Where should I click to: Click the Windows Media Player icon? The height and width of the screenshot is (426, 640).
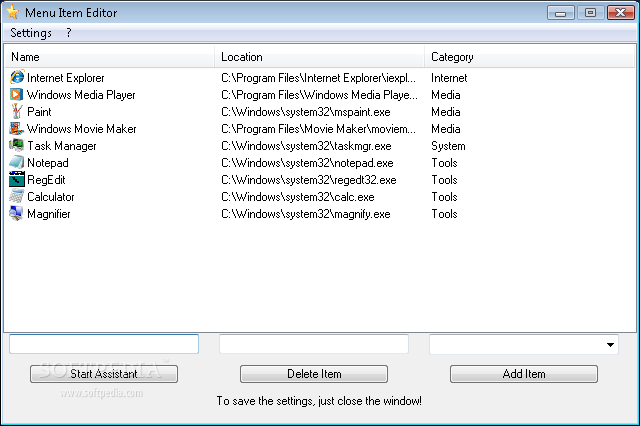pyautogui.click(x=17, y=95)
